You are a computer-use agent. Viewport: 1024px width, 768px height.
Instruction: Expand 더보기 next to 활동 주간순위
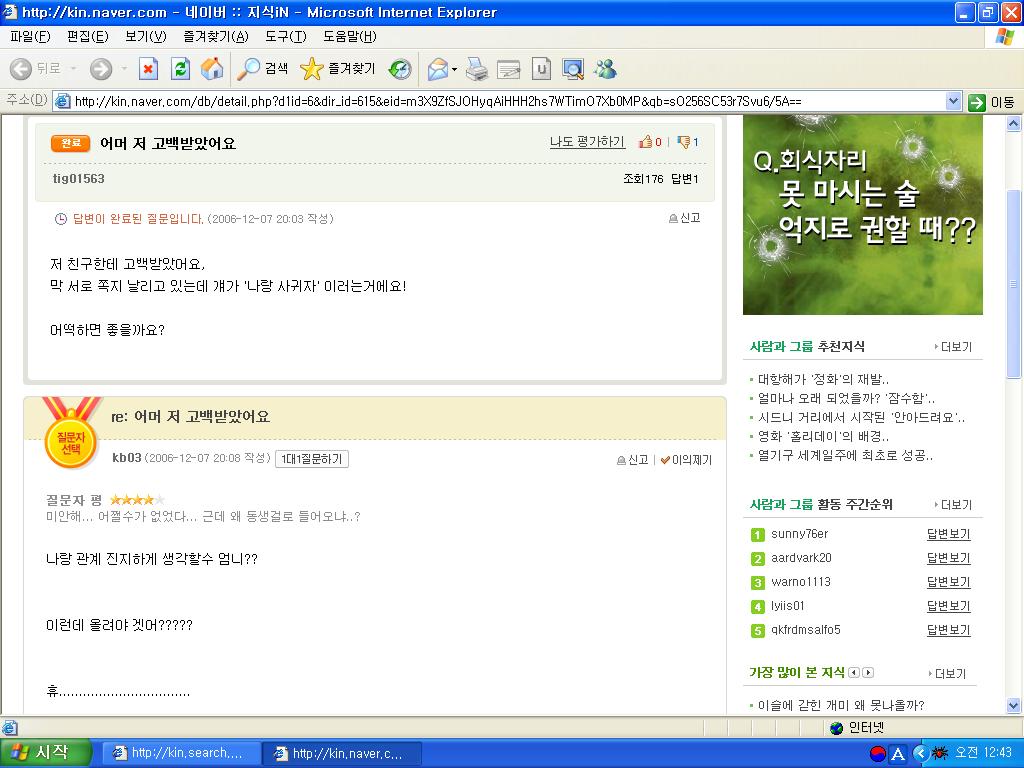tap(953, 505)
